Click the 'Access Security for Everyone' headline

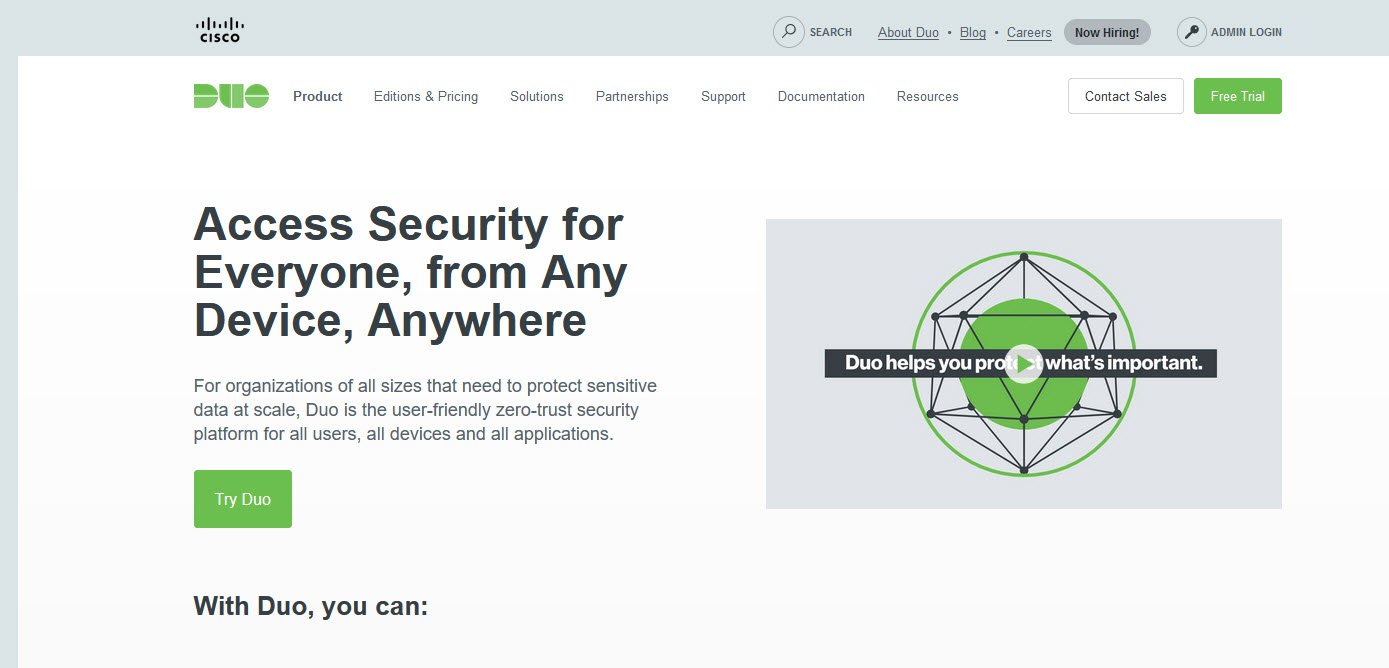point(411,272)
